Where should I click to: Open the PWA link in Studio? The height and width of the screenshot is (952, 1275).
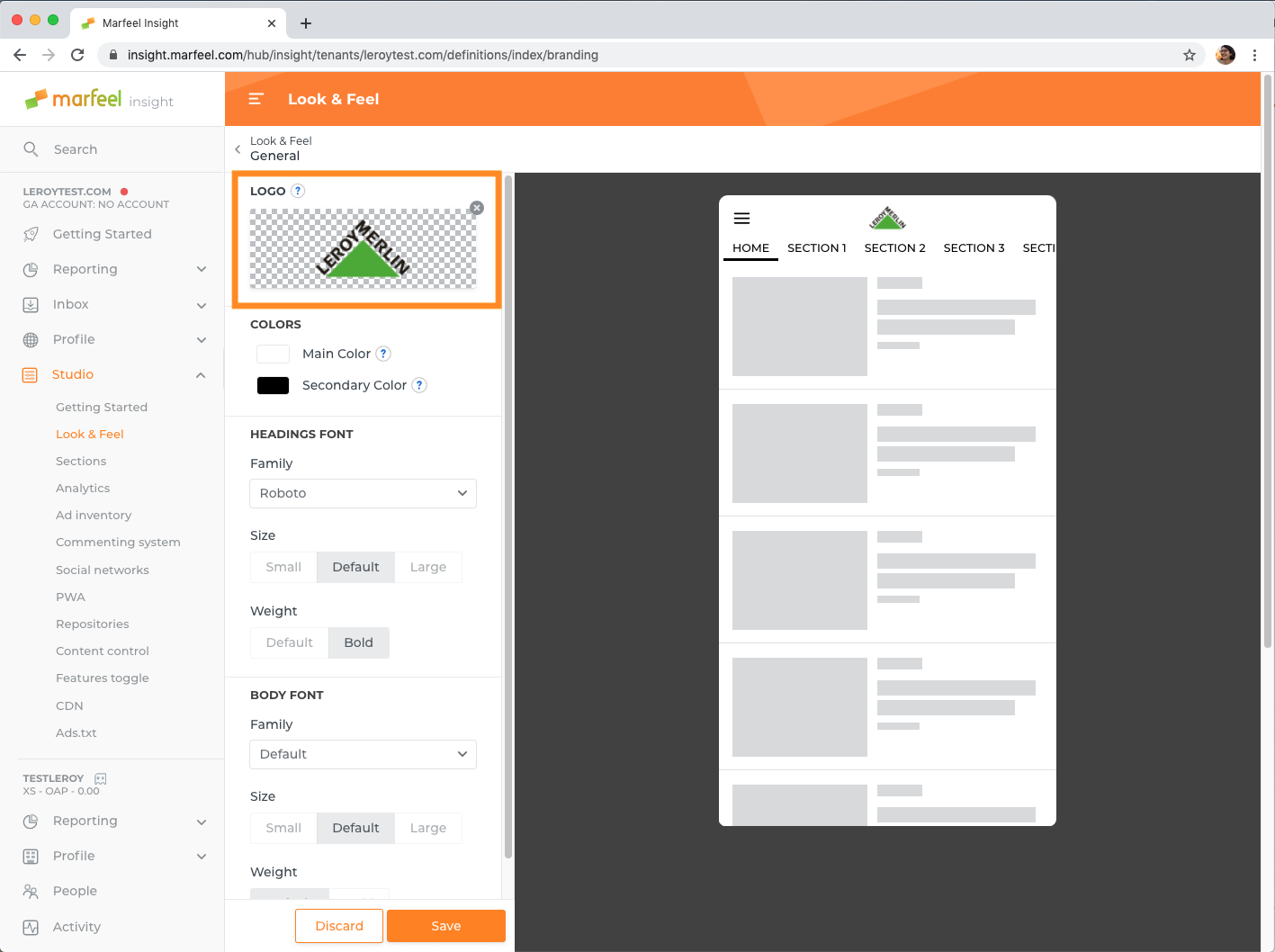[x=70, y=597]
